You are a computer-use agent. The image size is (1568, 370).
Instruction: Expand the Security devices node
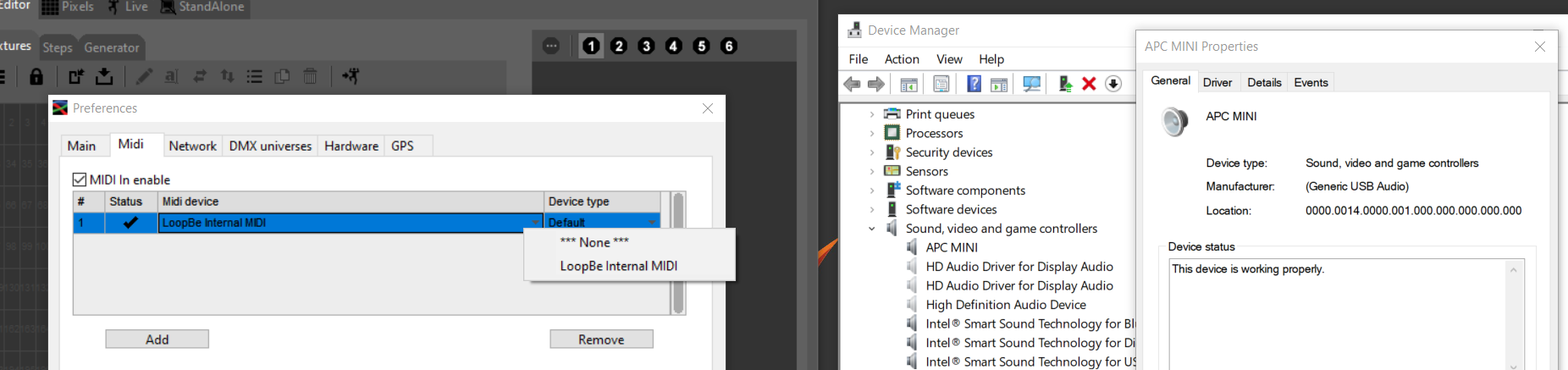pos(872,152)
